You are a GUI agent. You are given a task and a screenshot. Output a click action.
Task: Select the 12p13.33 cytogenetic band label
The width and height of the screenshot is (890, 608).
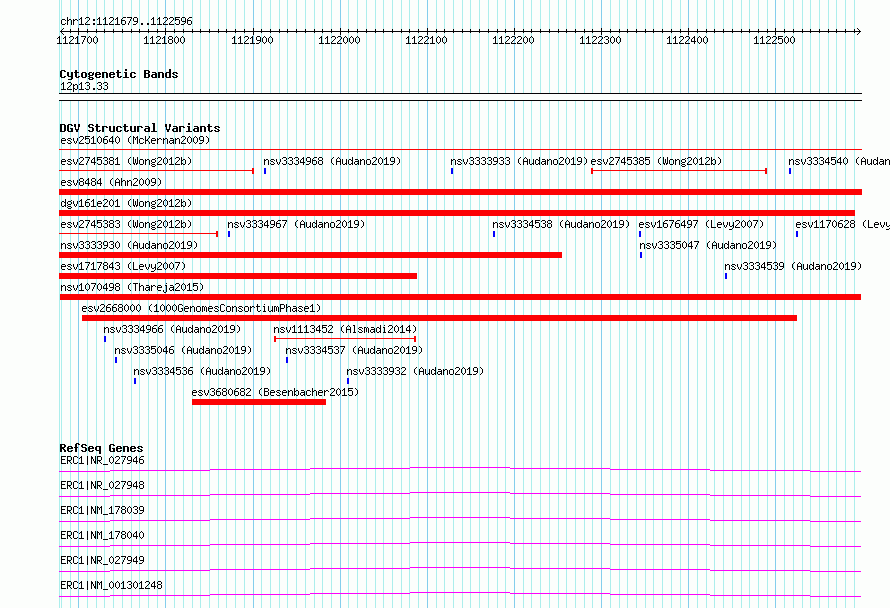tap(84, 86)
